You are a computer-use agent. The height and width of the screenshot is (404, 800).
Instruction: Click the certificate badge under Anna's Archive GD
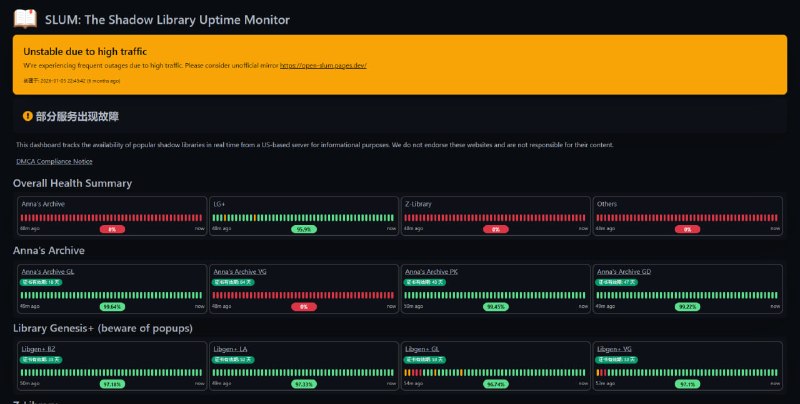[617, 282]
